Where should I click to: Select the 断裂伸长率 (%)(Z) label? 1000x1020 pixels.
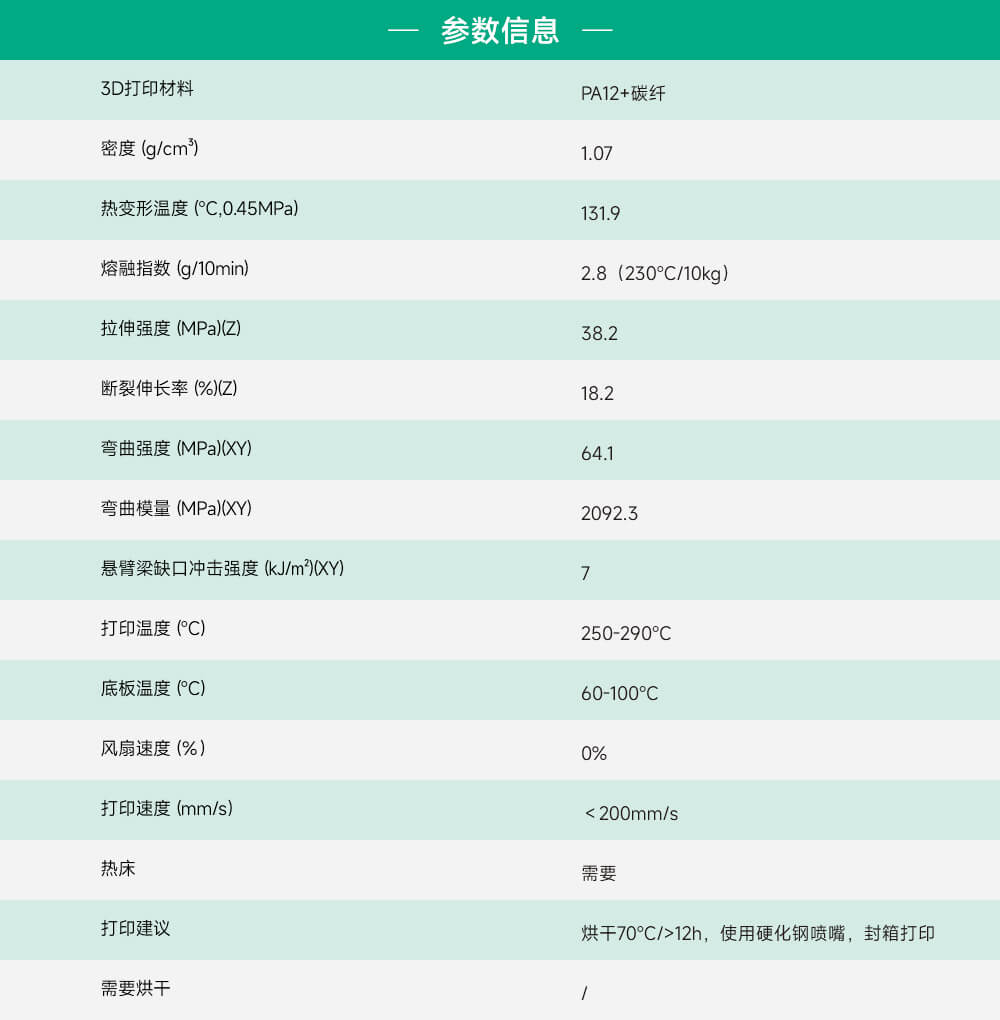169,388
